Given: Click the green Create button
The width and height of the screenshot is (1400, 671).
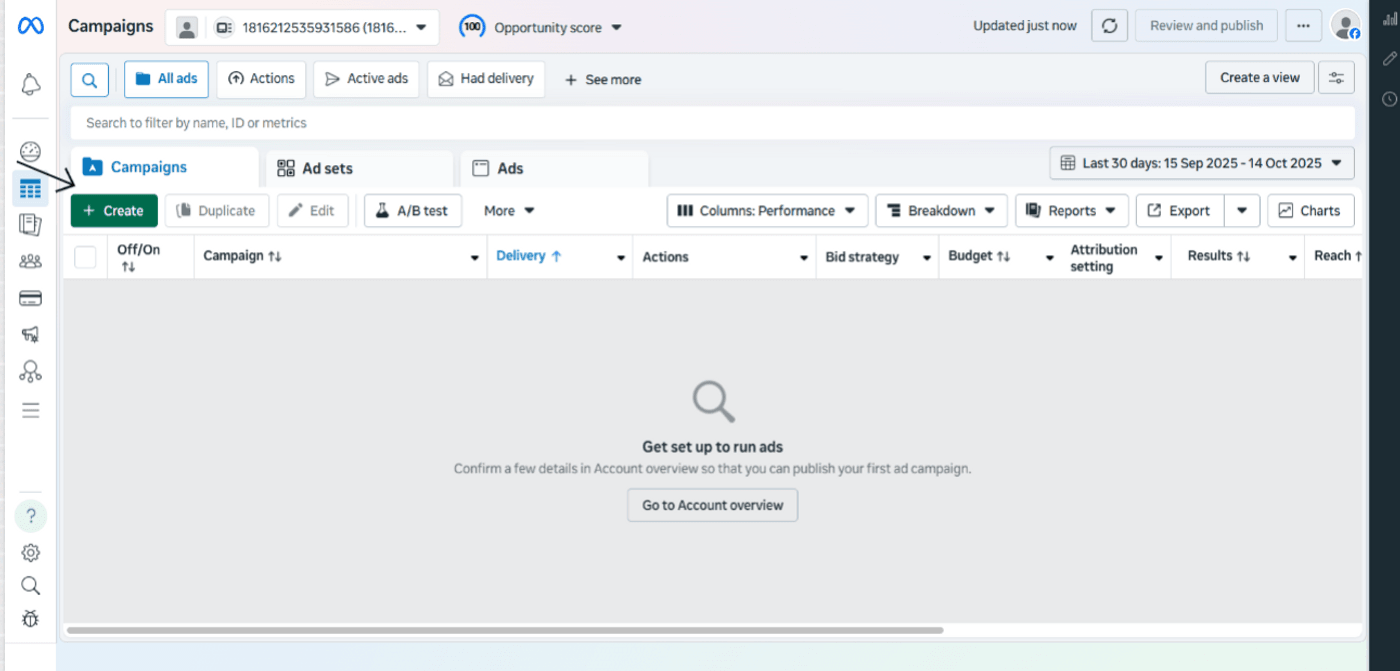Looking at the screenshot, I should click(114, 211).
